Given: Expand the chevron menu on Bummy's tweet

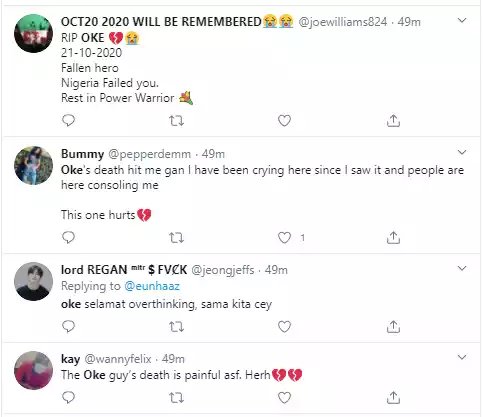Looking at the screenshot, I should [462, 152].
